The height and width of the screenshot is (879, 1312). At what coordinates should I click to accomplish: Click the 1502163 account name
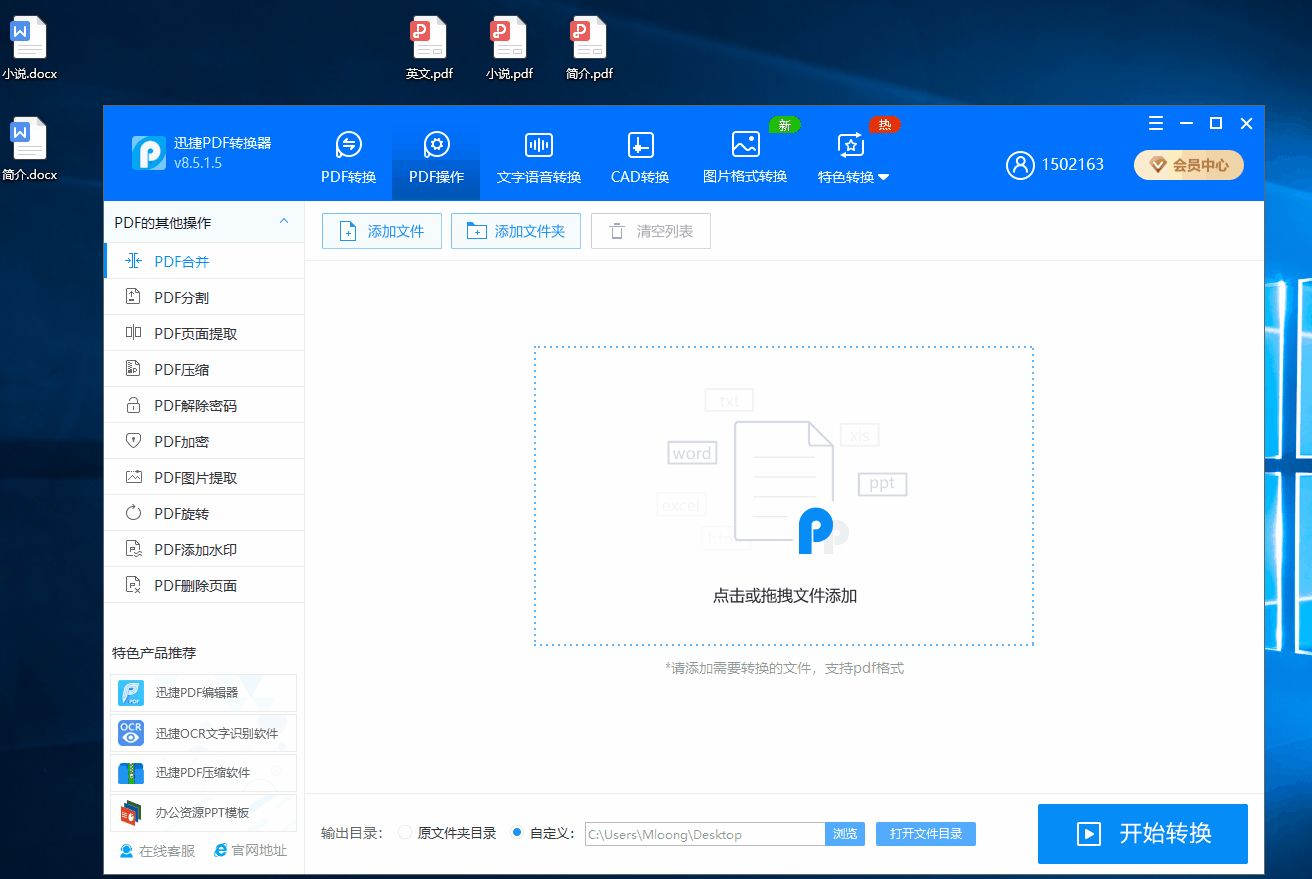(x=1073, y=165)
